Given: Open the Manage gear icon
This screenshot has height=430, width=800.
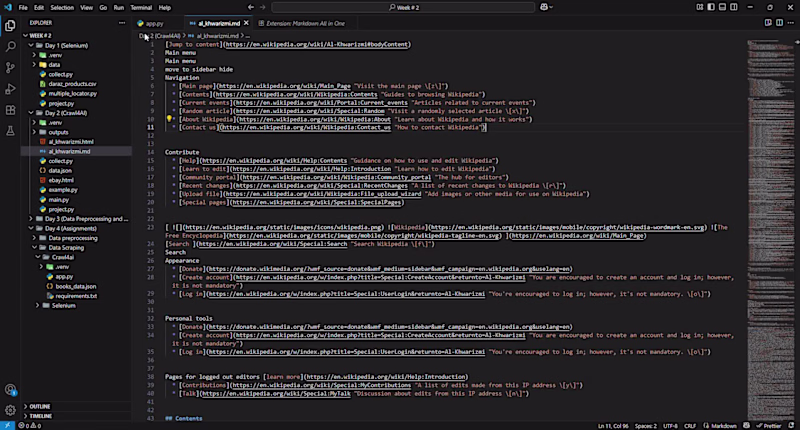Looking at the screenshot, I should tap(10, 410).
